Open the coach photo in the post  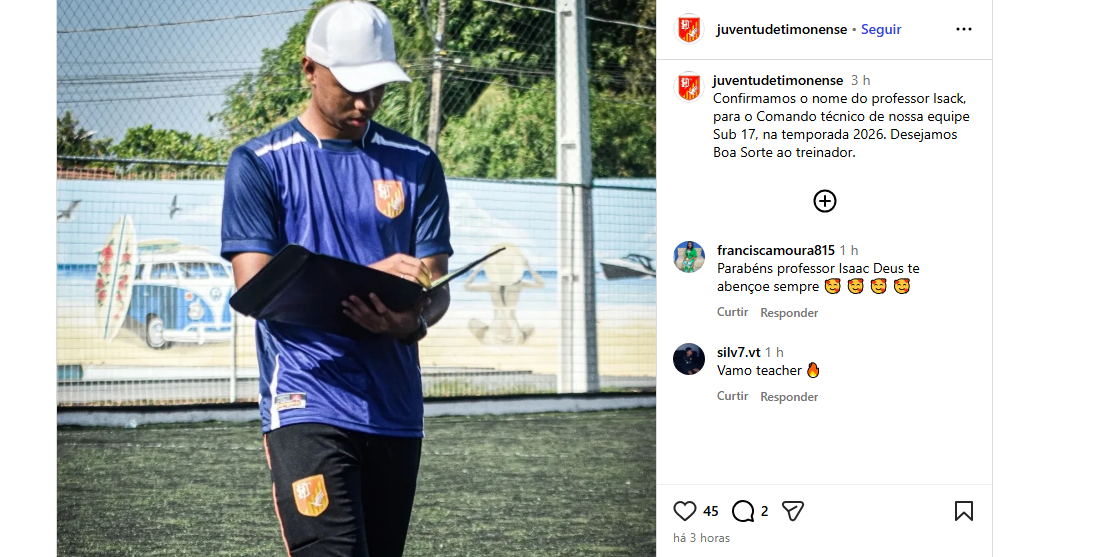357,278
